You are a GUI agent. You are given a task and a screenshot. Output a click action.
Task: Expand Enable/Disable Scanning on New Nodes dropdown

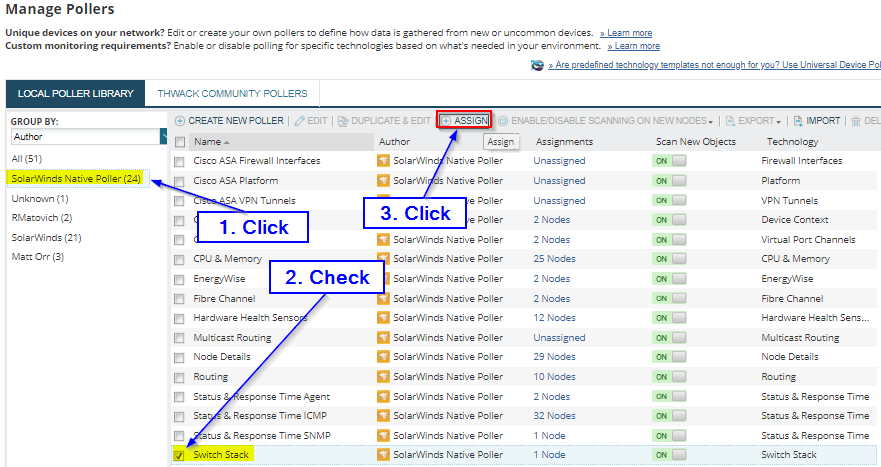coord(711,122)
